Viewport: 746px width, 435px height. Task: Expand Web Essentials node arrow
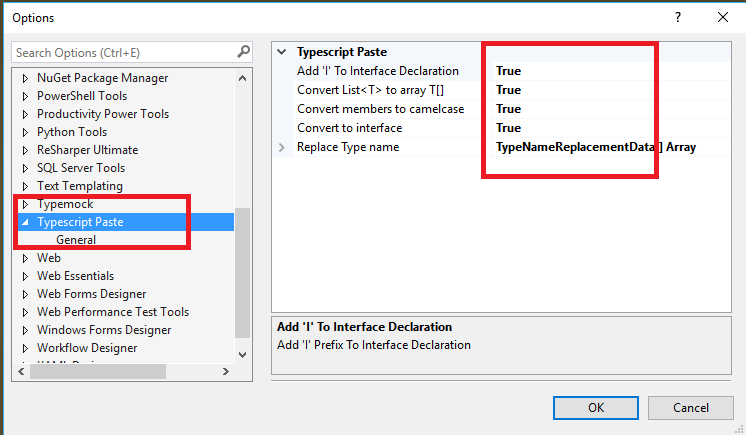point(25,277)
